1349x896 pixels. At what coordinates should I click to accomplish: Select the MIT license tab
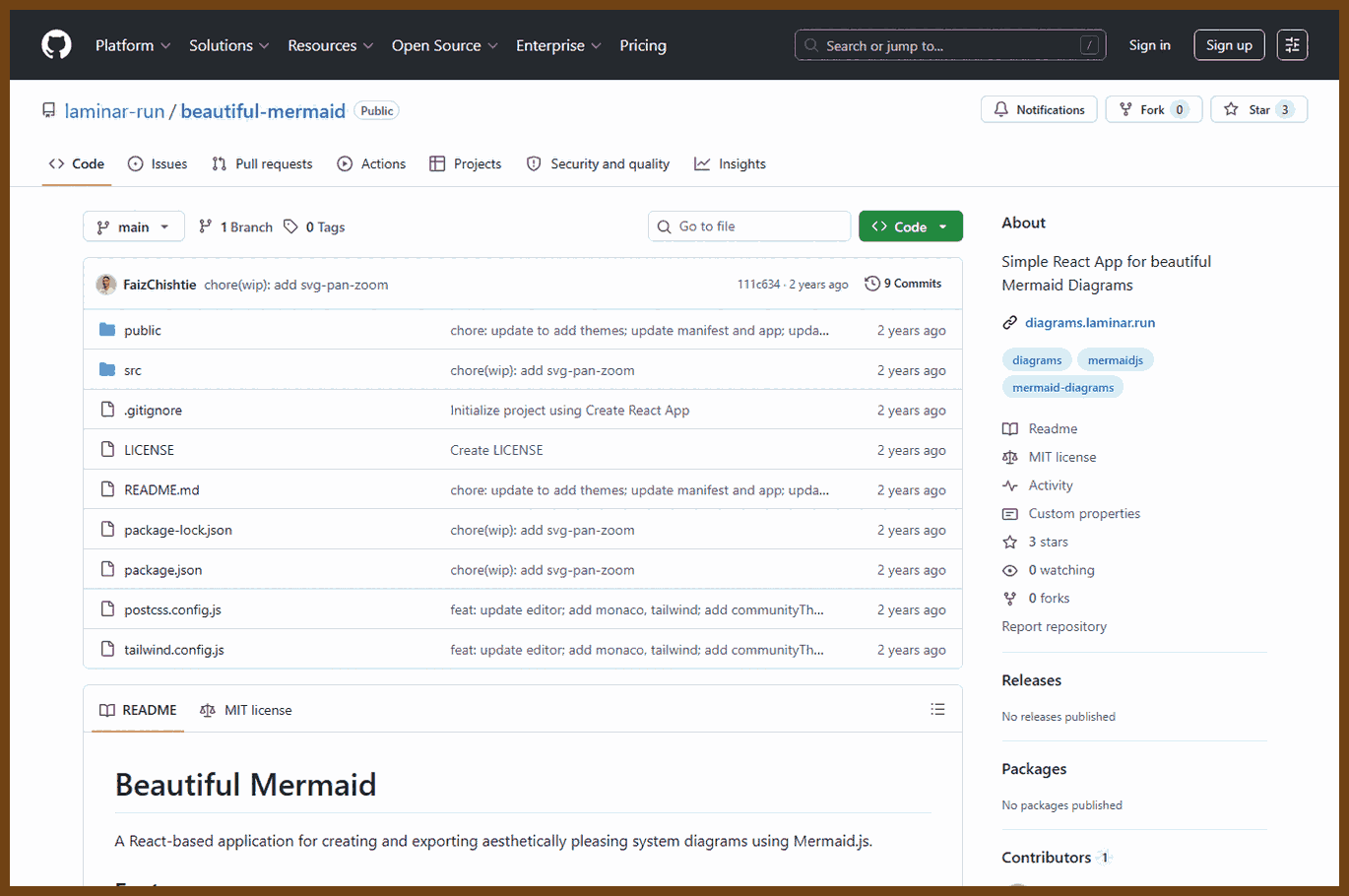pyautogui.click(x=246, y=710)
